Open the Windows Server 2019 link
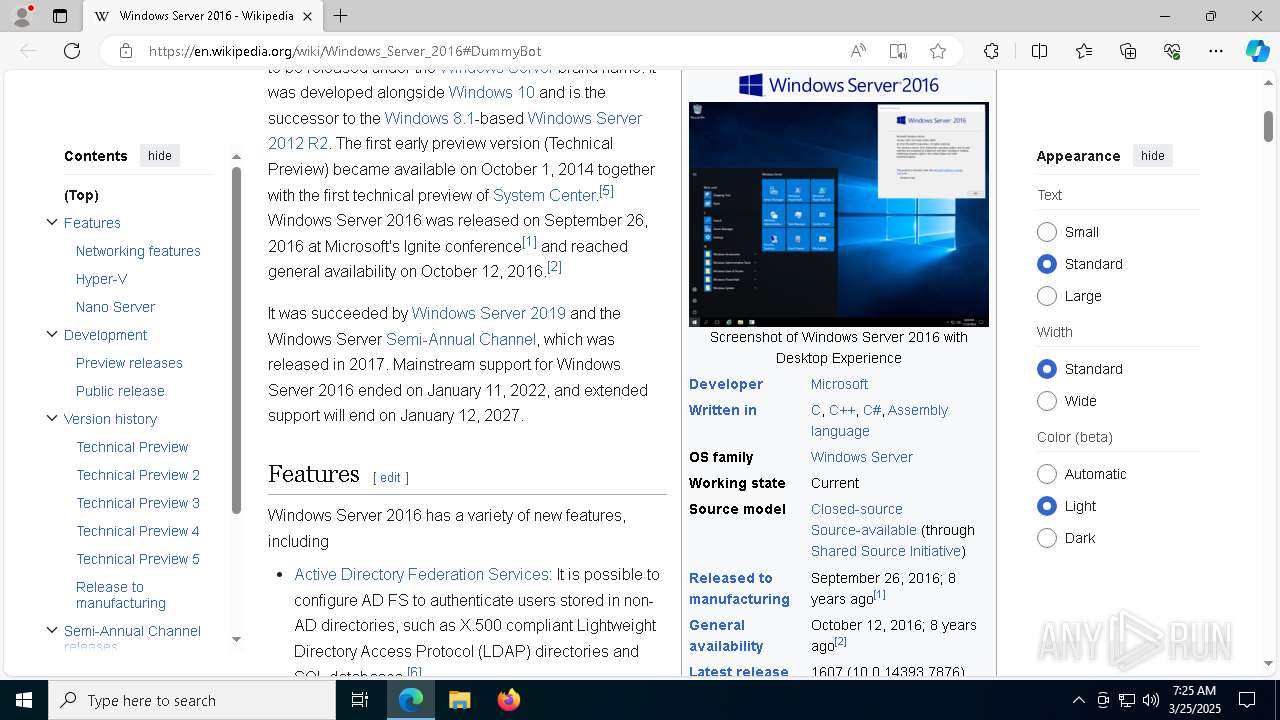 tap(488, 313)
